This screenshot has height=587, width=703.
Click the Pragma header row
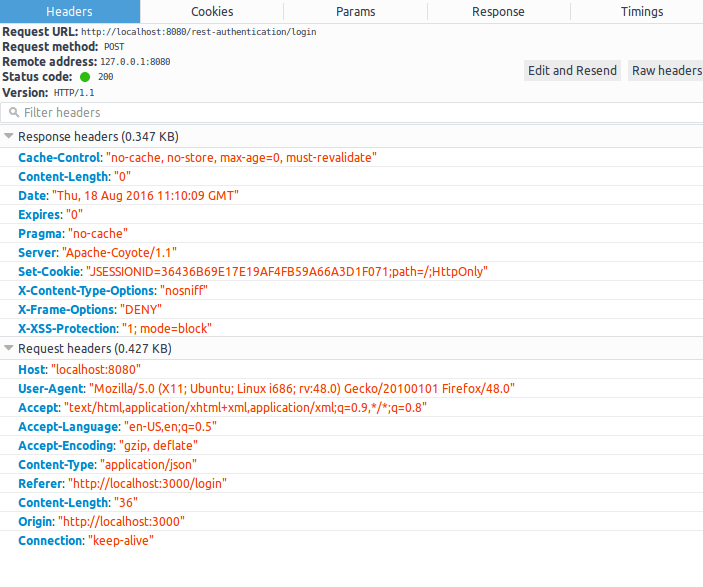click(x=352, y=234)
